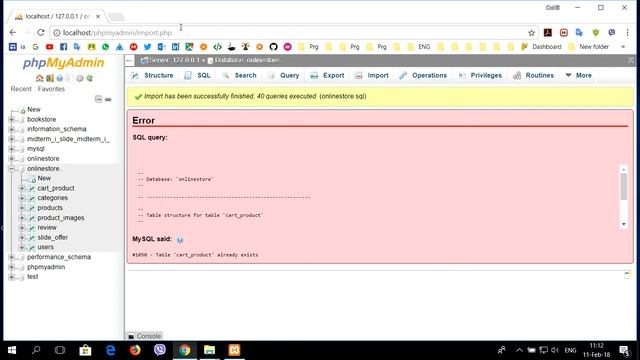Click the Recent link in sidebar
Screen dimensions: 640x360
tap(21, 89)
